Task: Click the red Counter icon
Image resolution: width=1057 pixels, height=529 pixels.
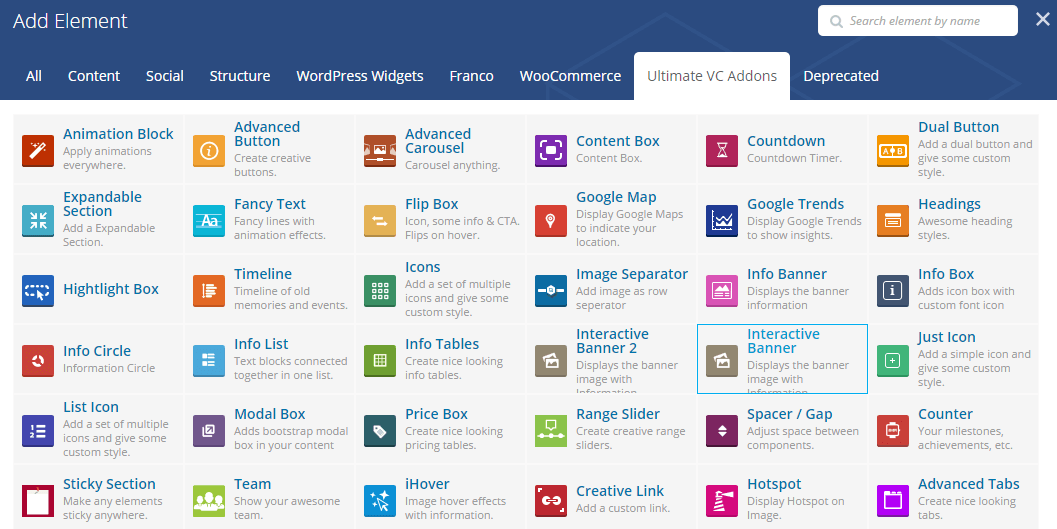Action: pos(893,431)
